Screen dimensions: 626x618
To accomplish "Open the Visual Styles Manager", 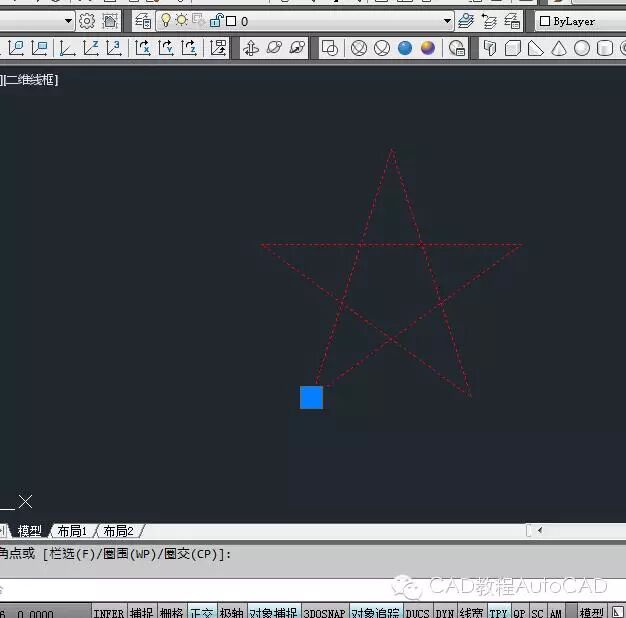I will pos(457,48).
